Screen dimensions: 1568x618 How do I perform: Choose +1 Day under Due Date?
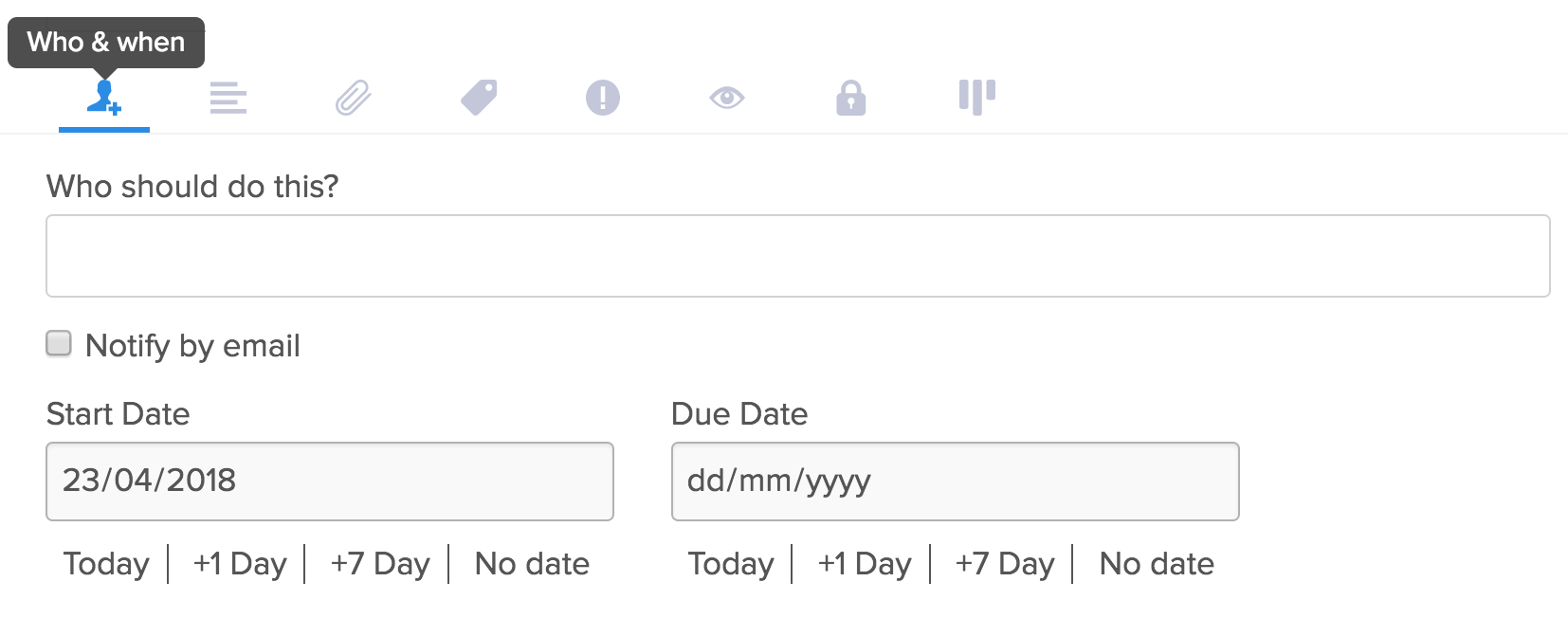(x=865, y=564)
